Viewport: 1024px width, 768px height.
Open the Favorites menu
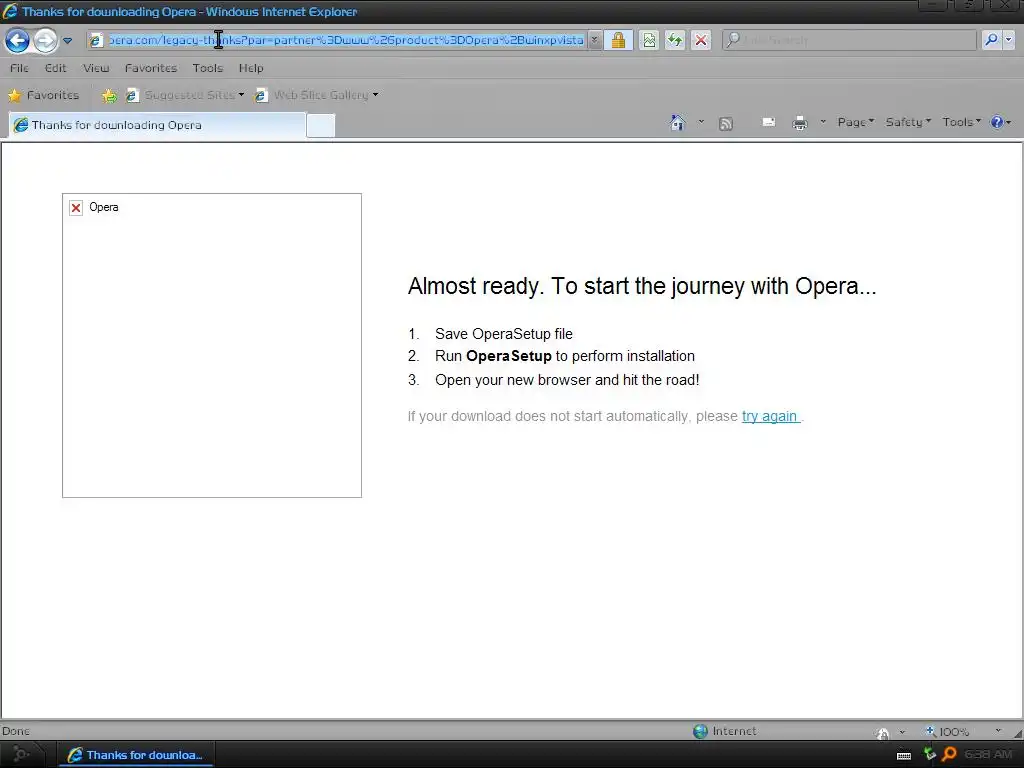click(151, 68)
